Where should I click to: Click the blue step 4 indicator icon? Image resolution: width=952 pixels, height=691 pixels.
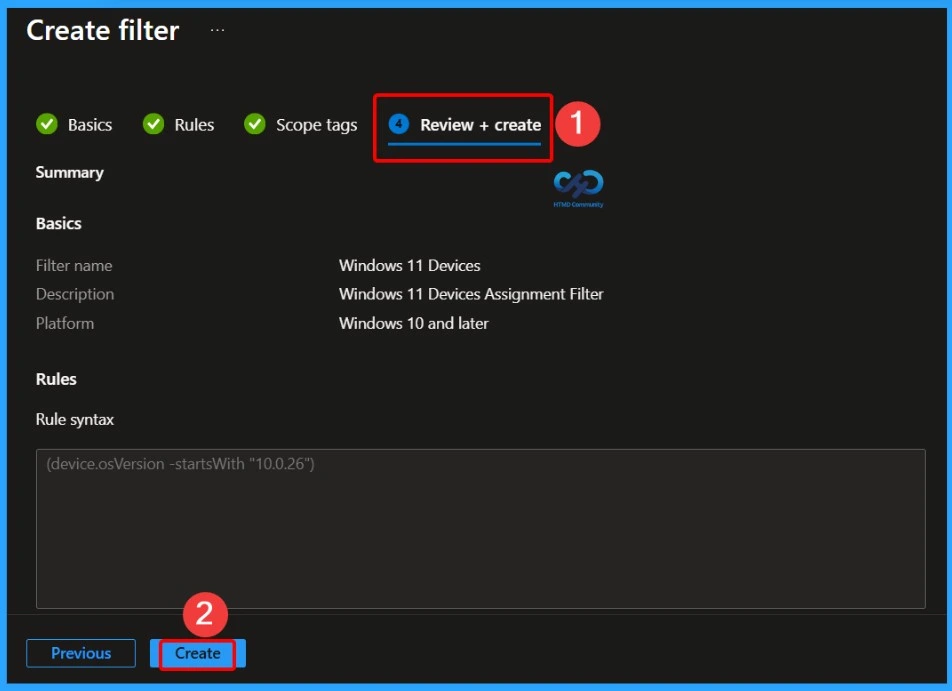[400, 124]
